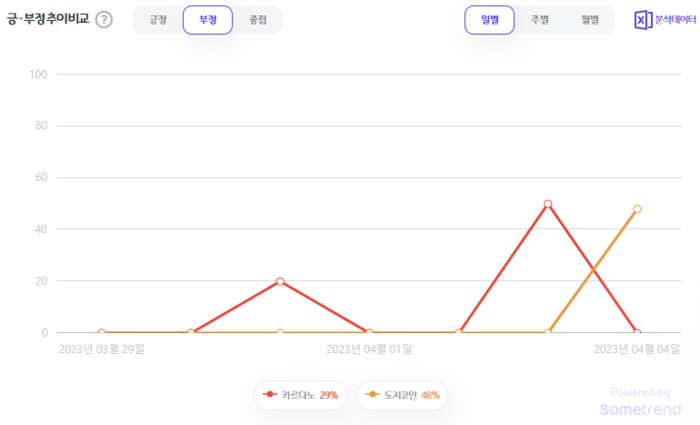Select the 긍정 sentiment tab

(158, 20)
